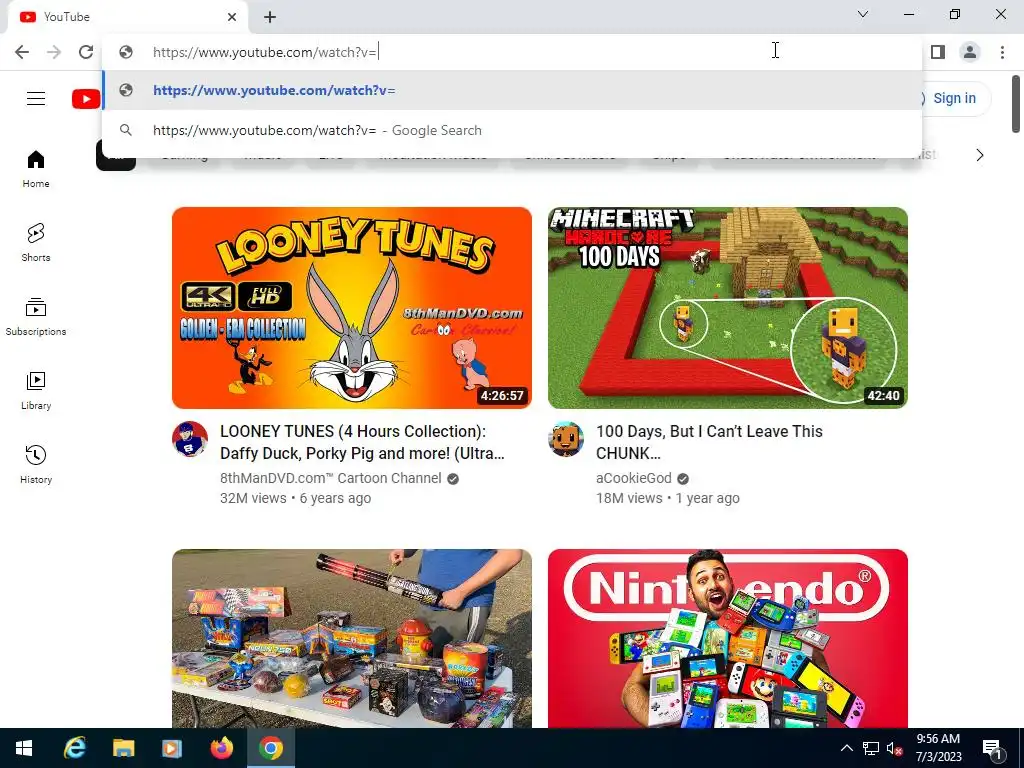Reload the page with the refresh icon

click(x=86, y=52)
